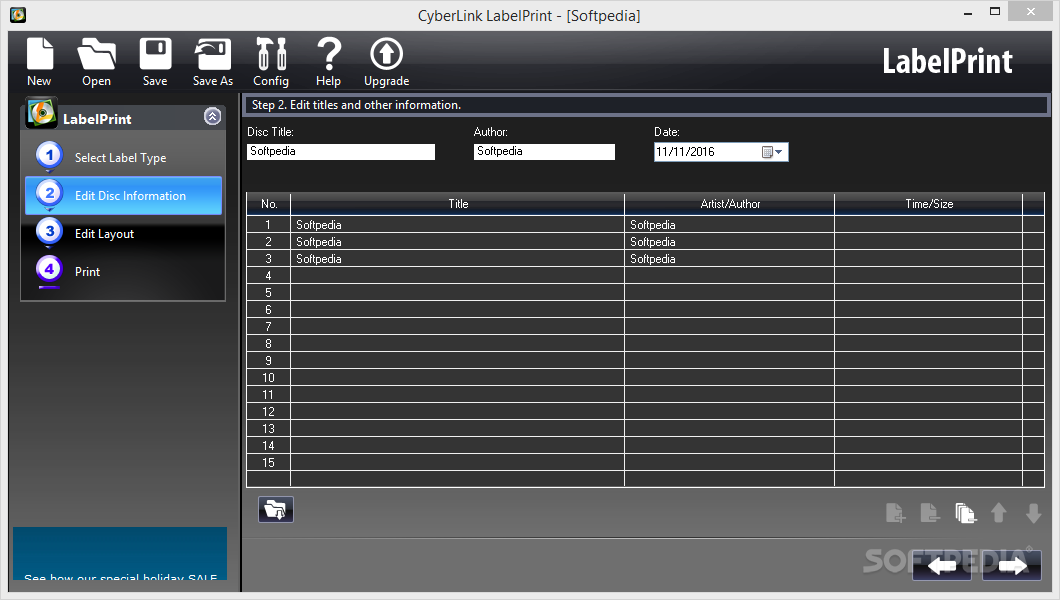
Task: Click Time/Size cell of row 1
Action: click(x=929, y=224)
